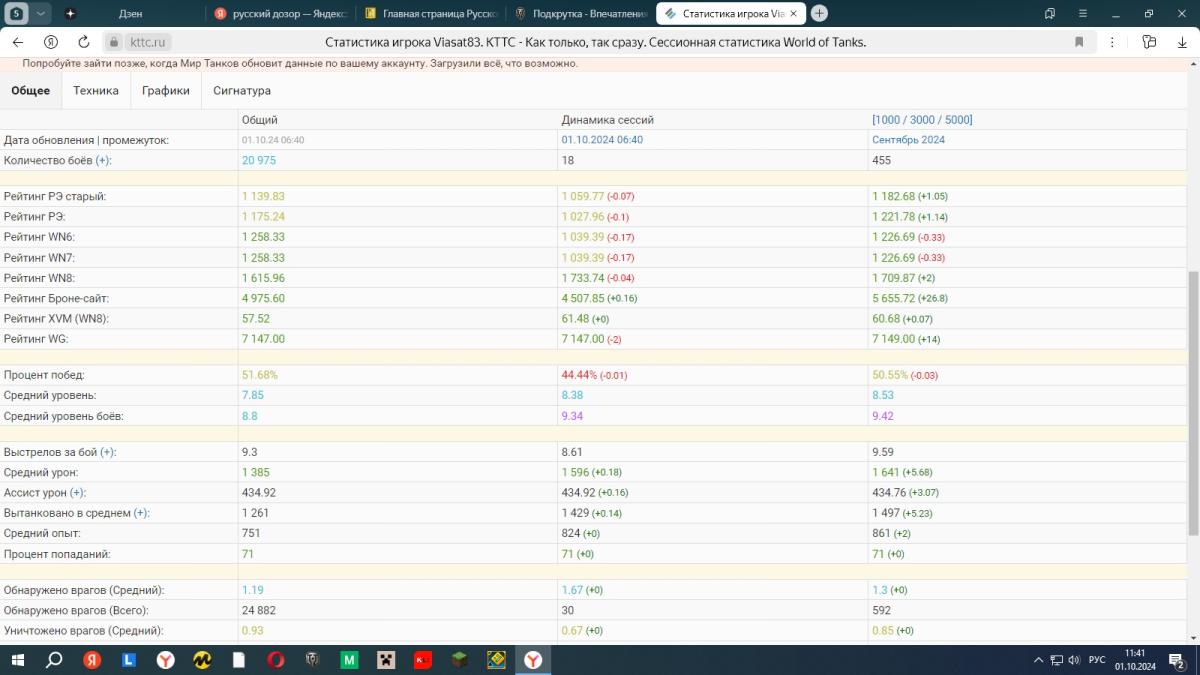Viewport: 1200px width, 675px height.
Task: Launch Minecraft creeper icon in taskbar
Action: [x=386, y=660]
